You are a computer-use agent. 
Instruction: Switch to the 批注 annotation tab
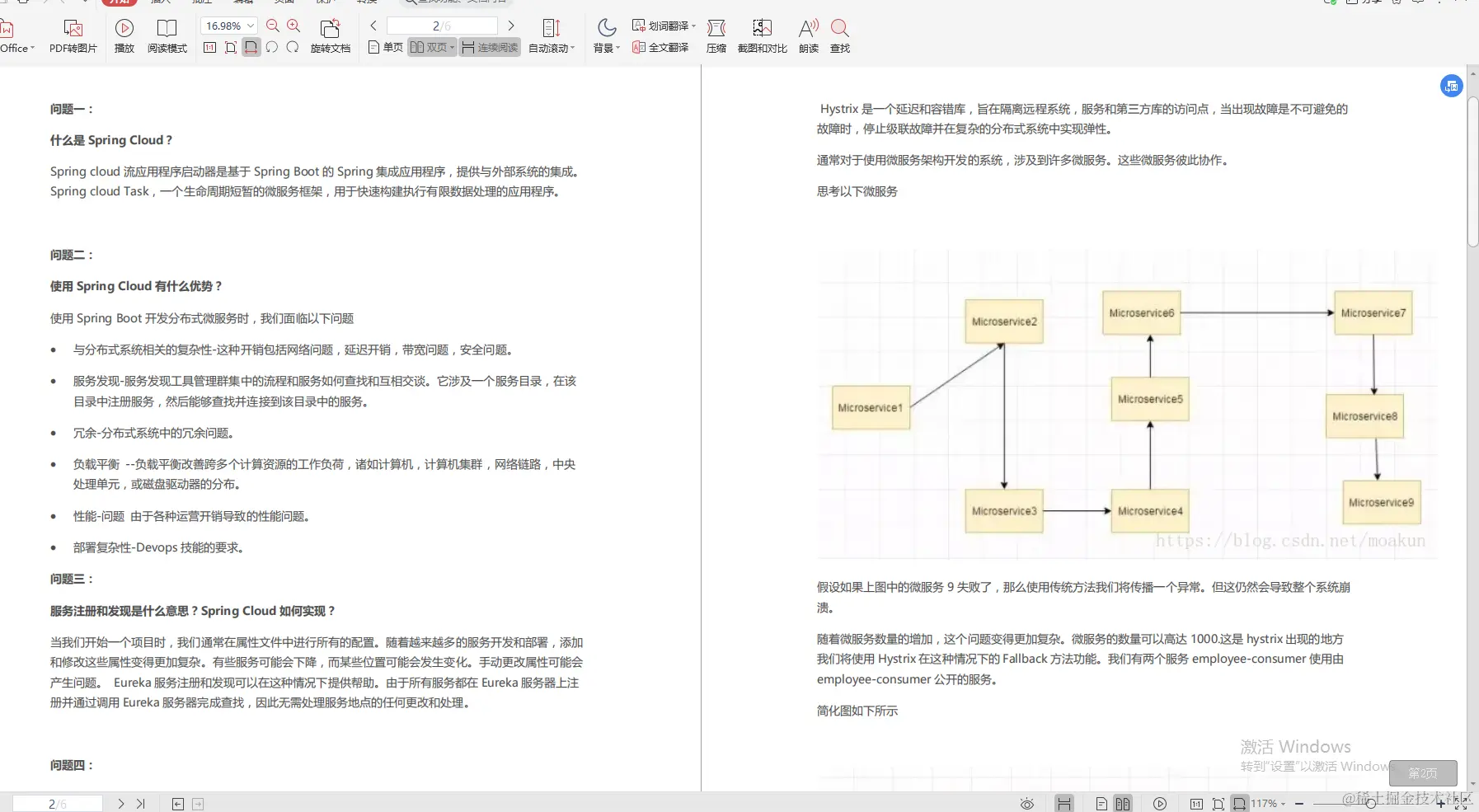[200, 2]
